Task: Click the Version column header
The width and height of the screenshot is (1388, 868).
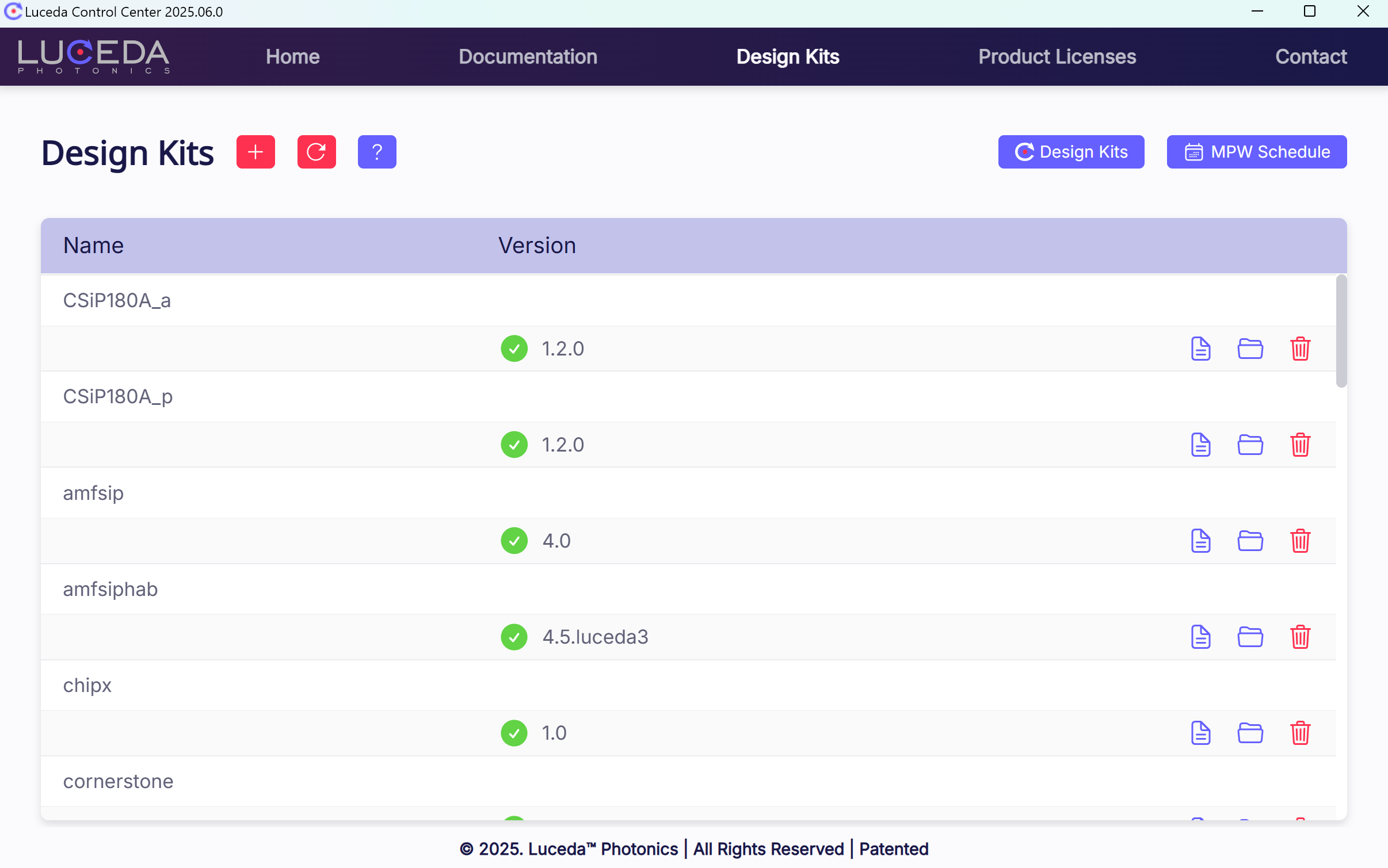Action: tap(537, 246)
